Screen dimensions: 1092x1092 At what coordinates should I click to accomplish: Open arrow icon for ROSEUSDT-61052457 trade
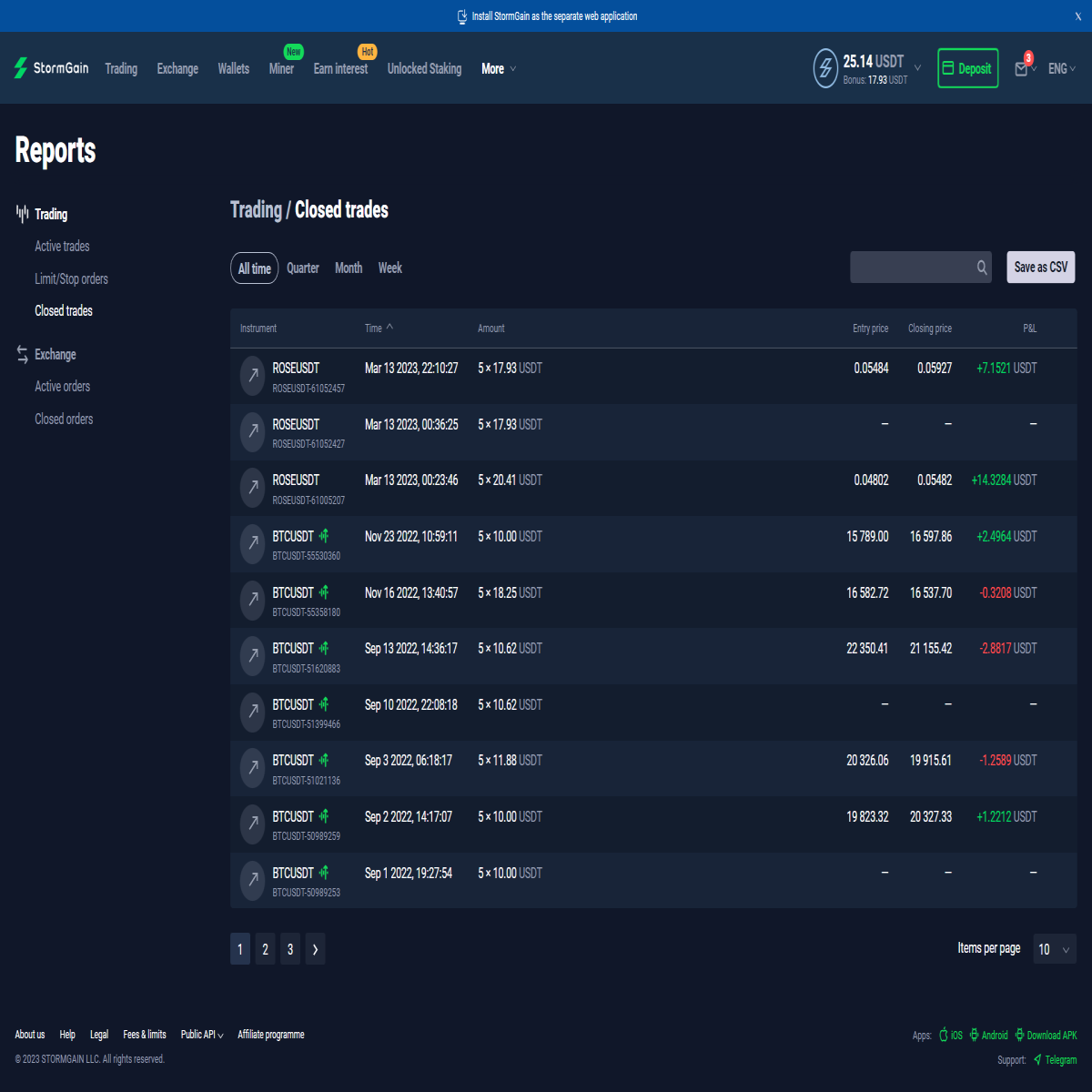252,376
